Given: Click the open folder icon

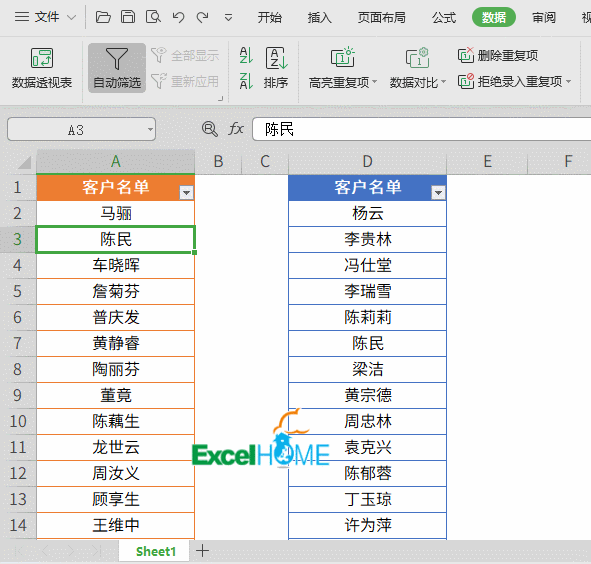Looking at the screenshot, I should pyautogui.click(x=103, y=17).
